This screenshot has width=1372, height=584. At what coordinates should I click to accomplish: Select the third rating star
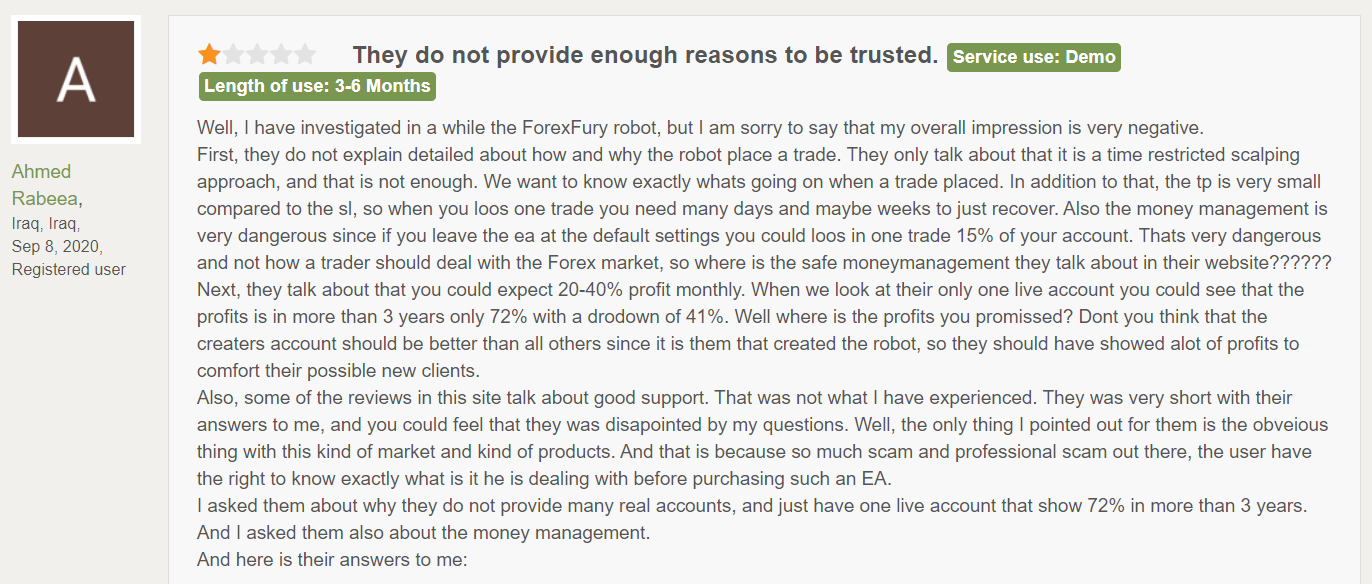click(257, 55)
